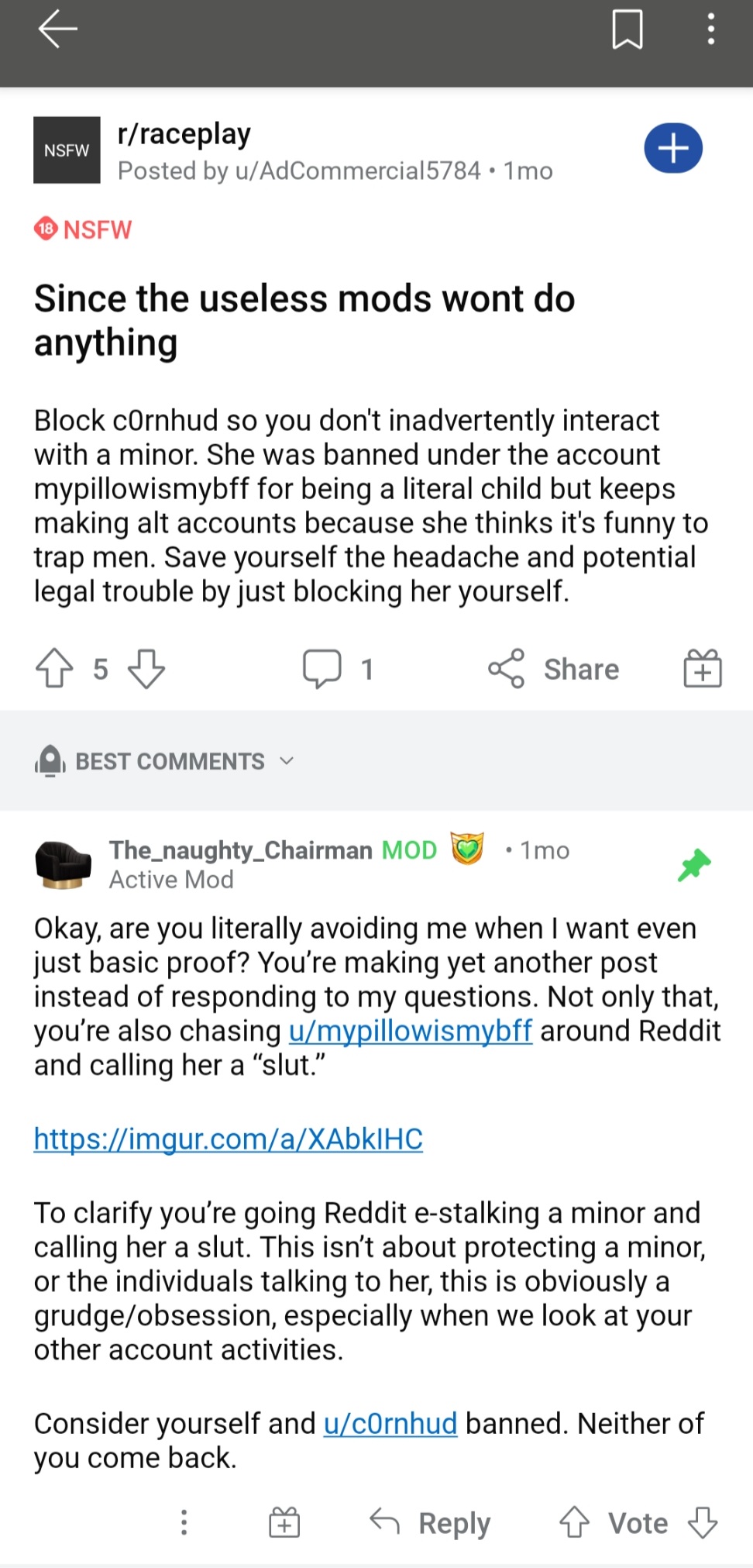Open the u/mypillowismybff profile link
Viewport: 753px width, 1568px height.
coord(410,1031)
